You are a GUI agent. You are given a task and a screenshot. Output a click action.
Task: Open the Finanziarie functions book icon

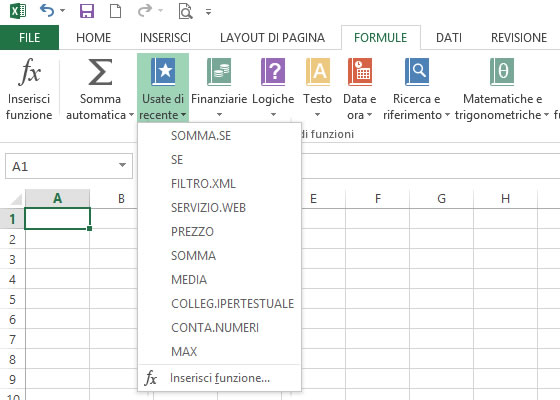(x=219, y=72)
